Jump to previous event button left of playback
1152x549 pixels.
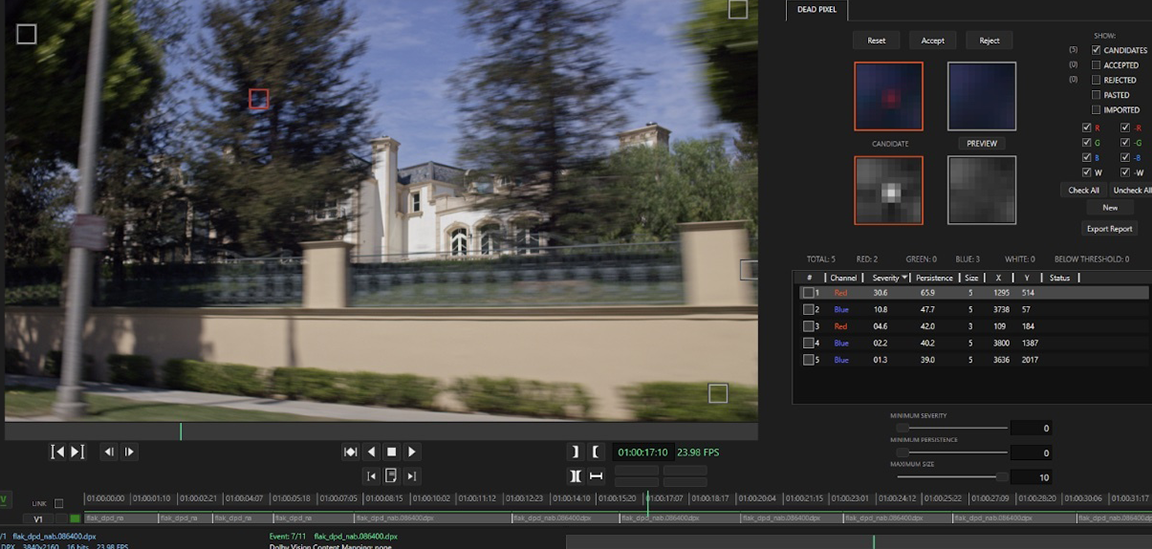pos(350,452)
